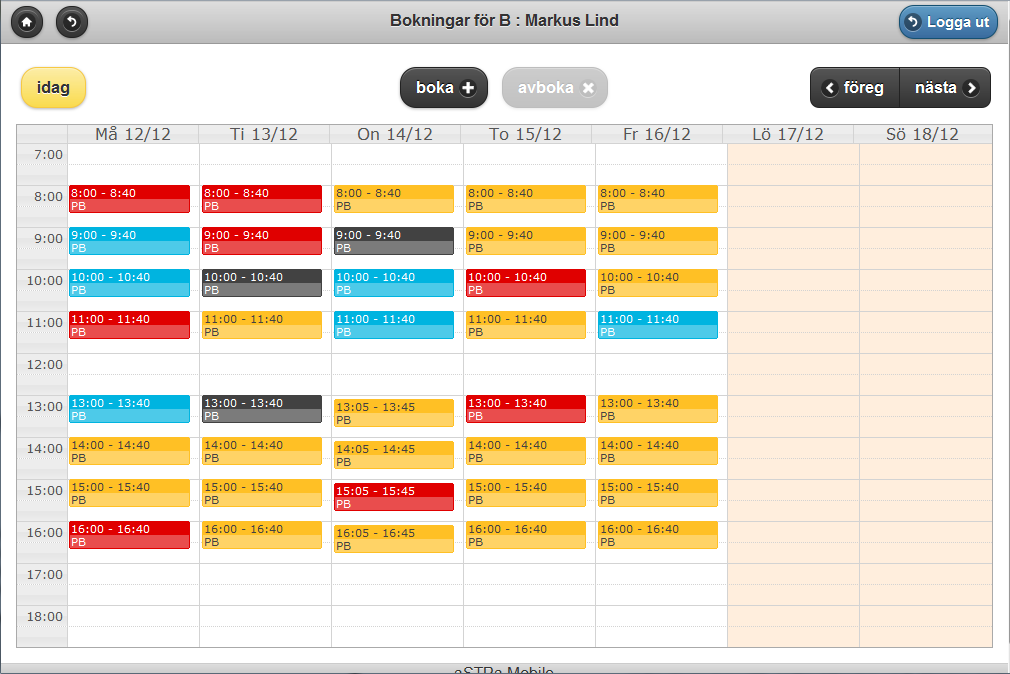
Task: Open Wednesday 10:00 - 10:40 blue slot
Action: [394, 283]
